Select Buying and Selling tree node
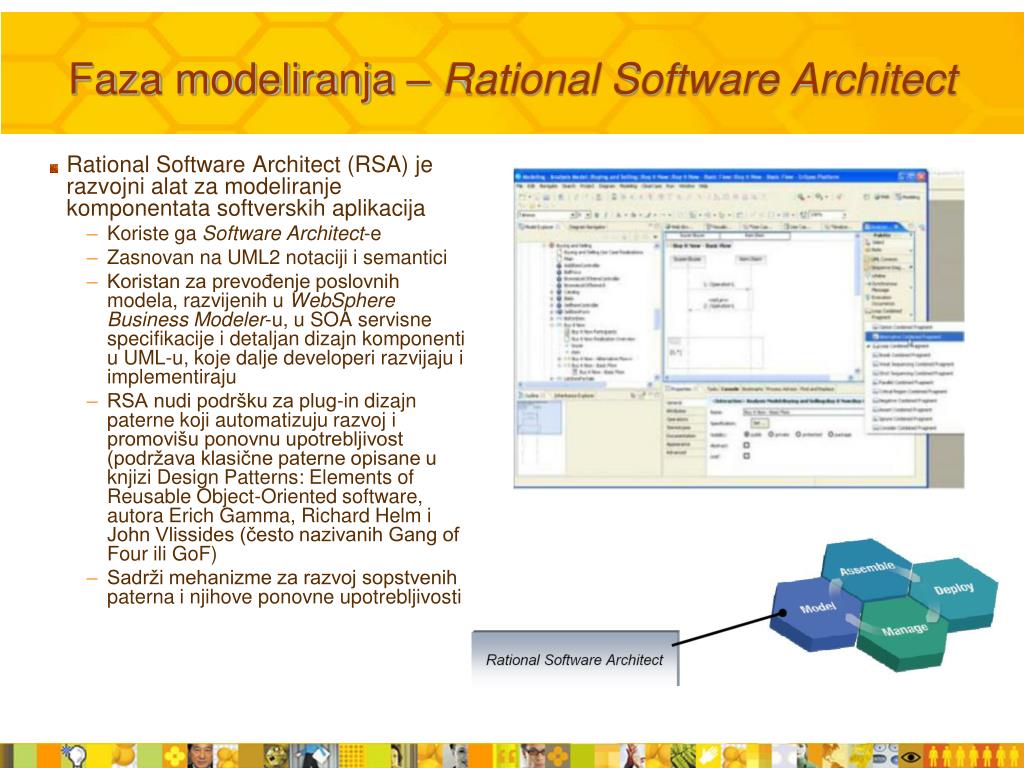The height and width of the screenshot is (768, 1024). pyautogui.click(x=574, y=246)
